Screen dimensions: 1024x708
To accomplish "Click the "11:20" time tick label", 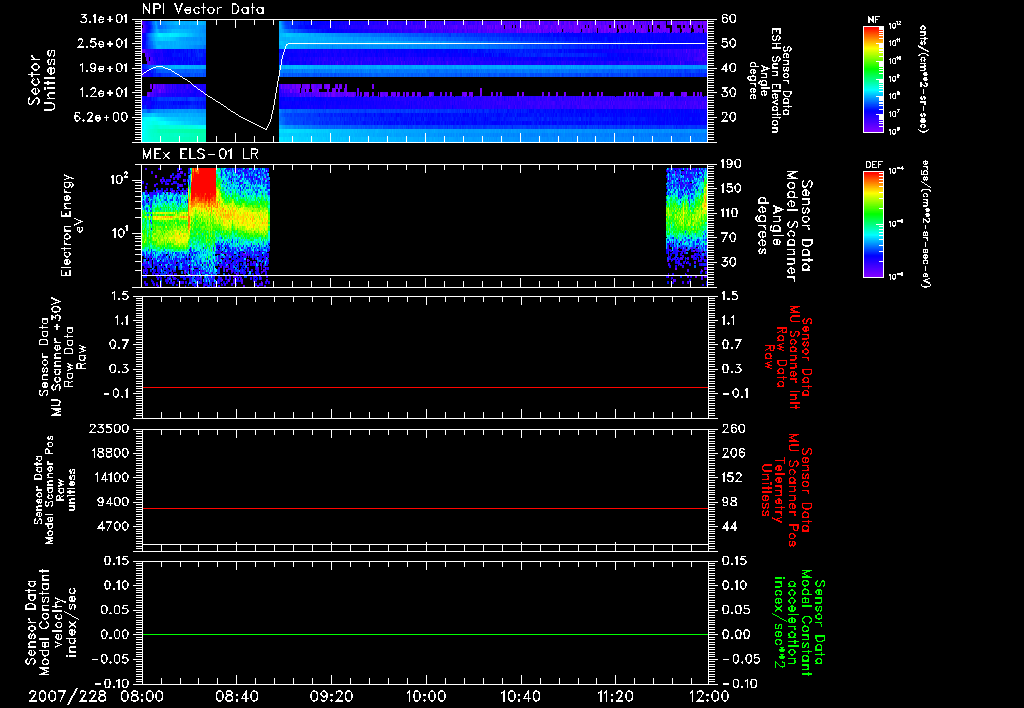I will [615, 696].
